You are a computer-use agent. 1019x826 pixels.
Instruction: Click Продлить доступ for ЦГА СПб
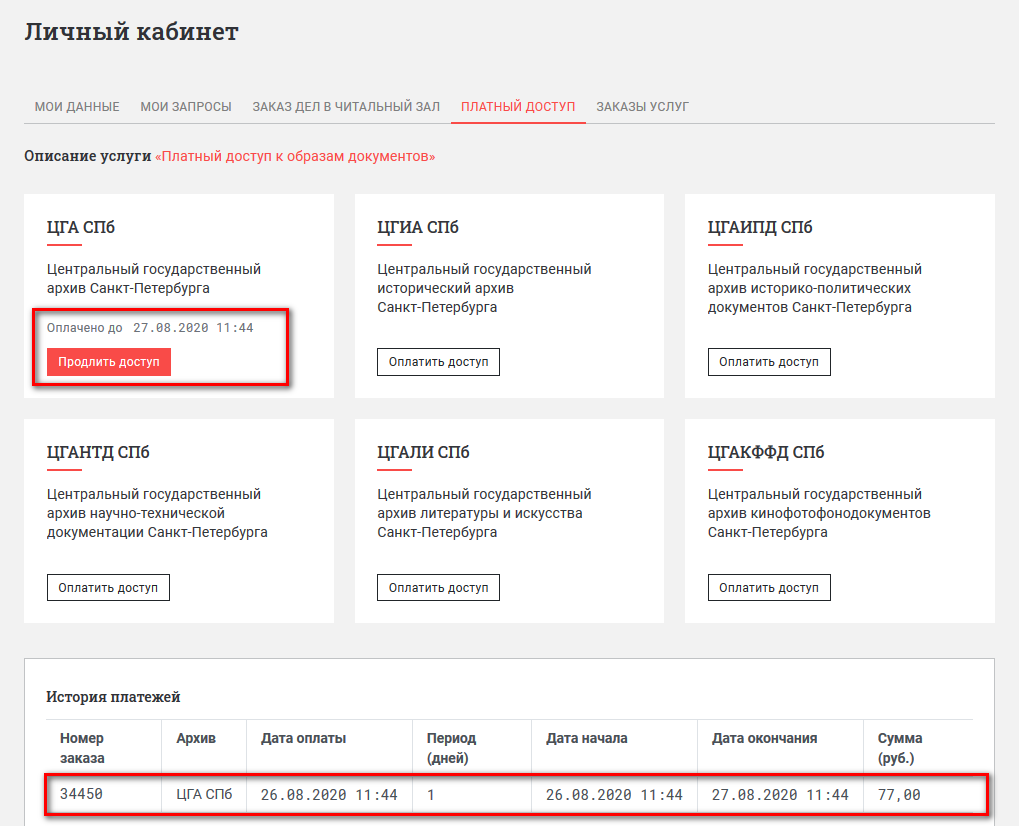[x=109, y=362]
